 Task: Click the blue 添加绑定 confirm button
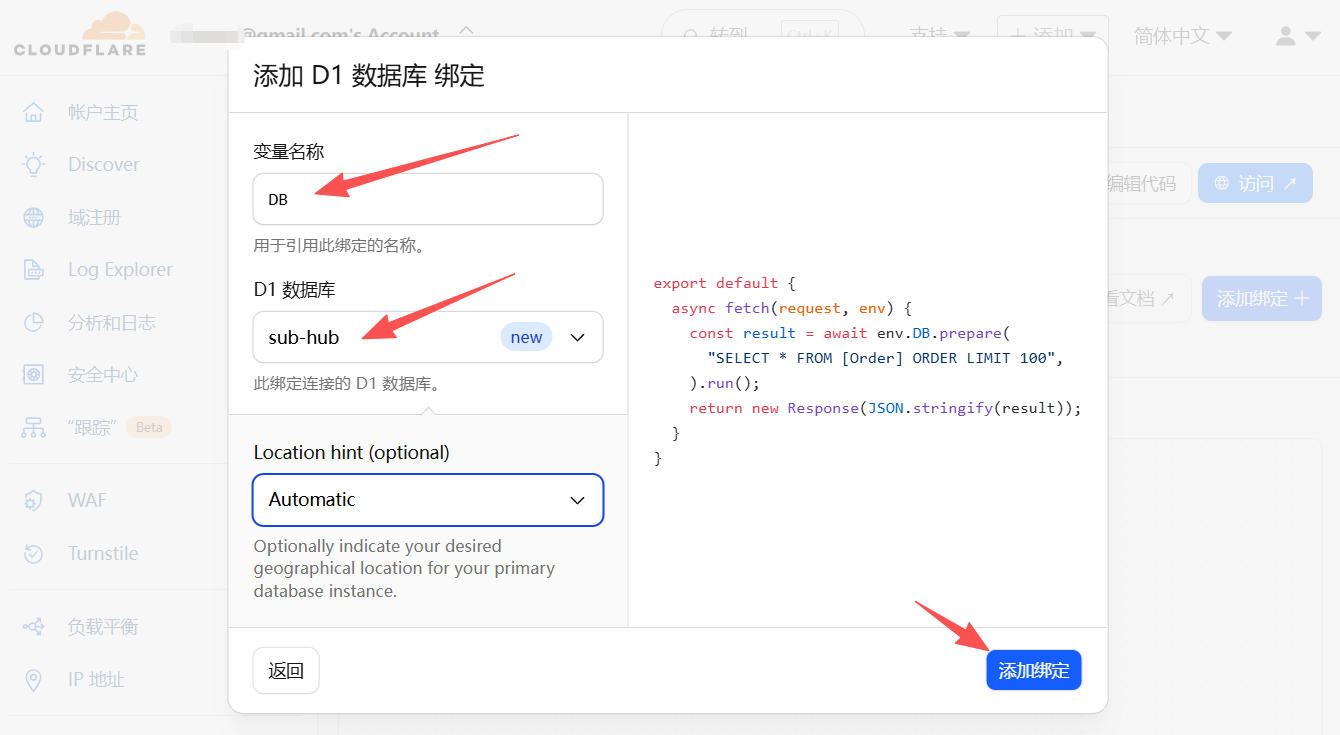coord(1033,670)
